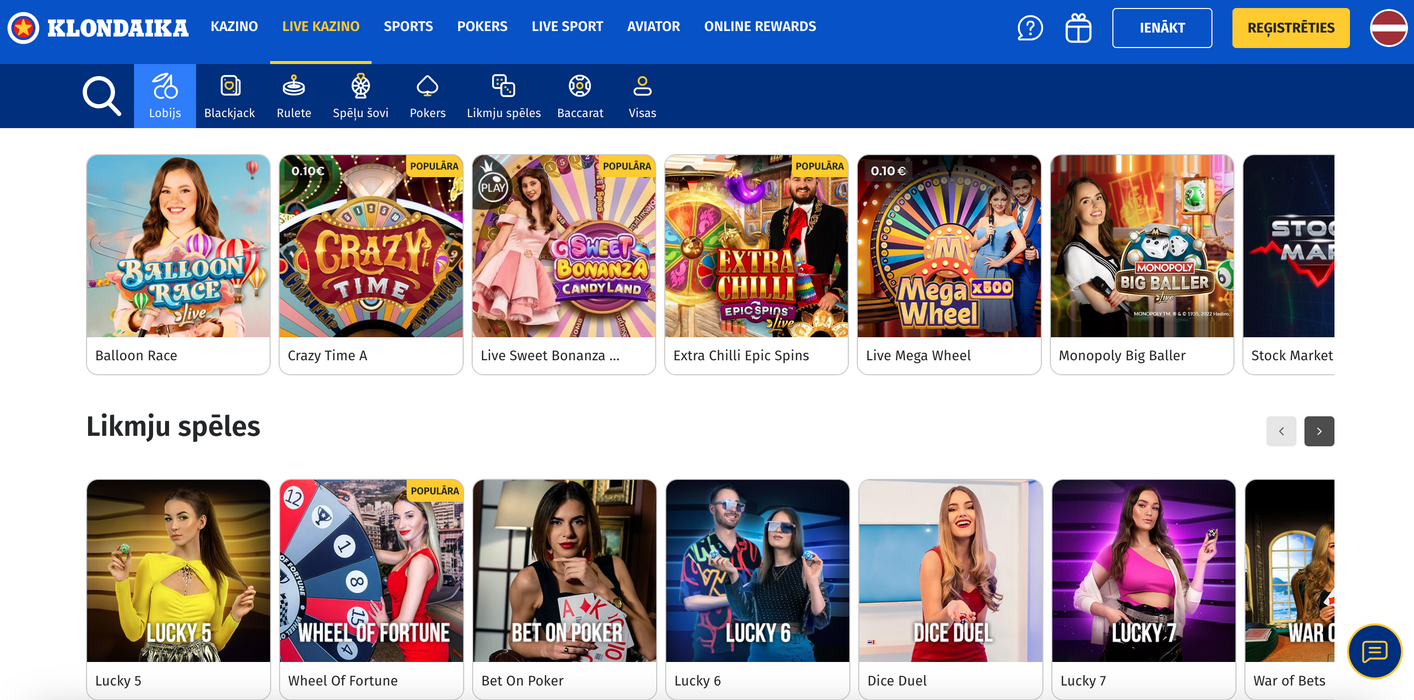
Task: Open the Pokers top menu item
Action: pyautogui.click(x=482, y=27)
